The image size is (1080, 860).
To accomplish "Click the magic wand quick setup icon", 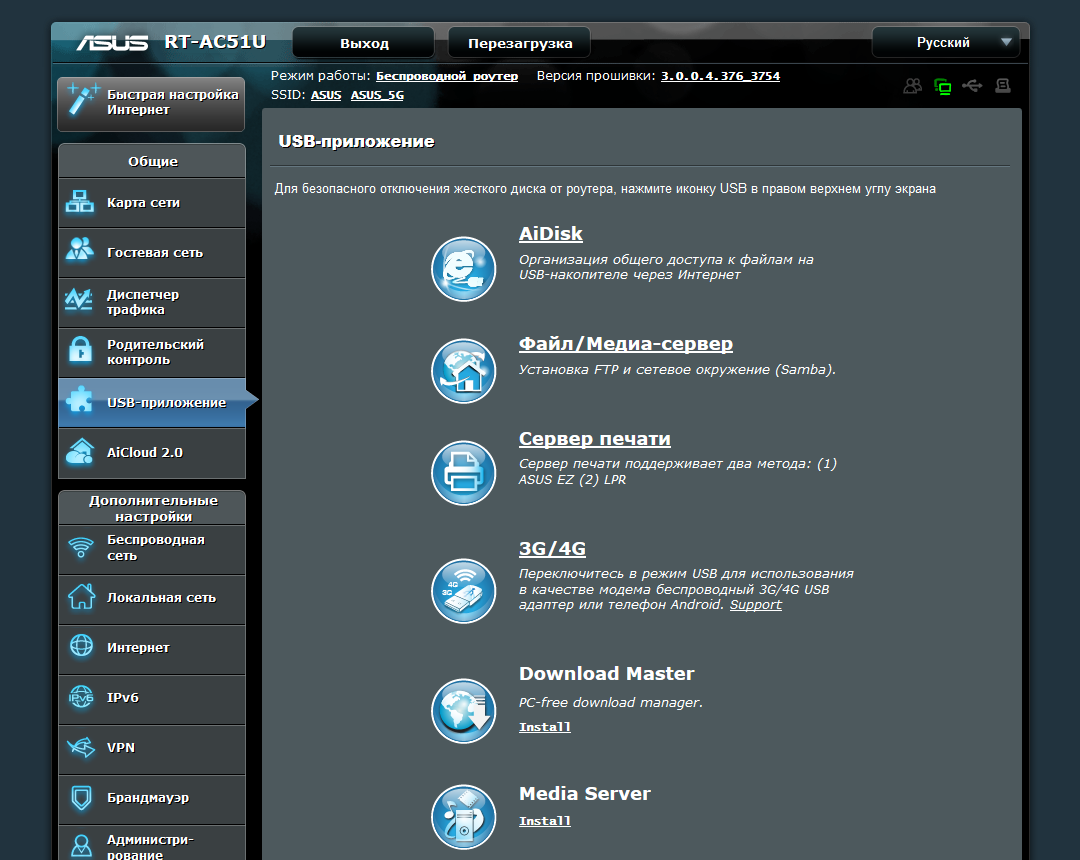I will [83, 101].
